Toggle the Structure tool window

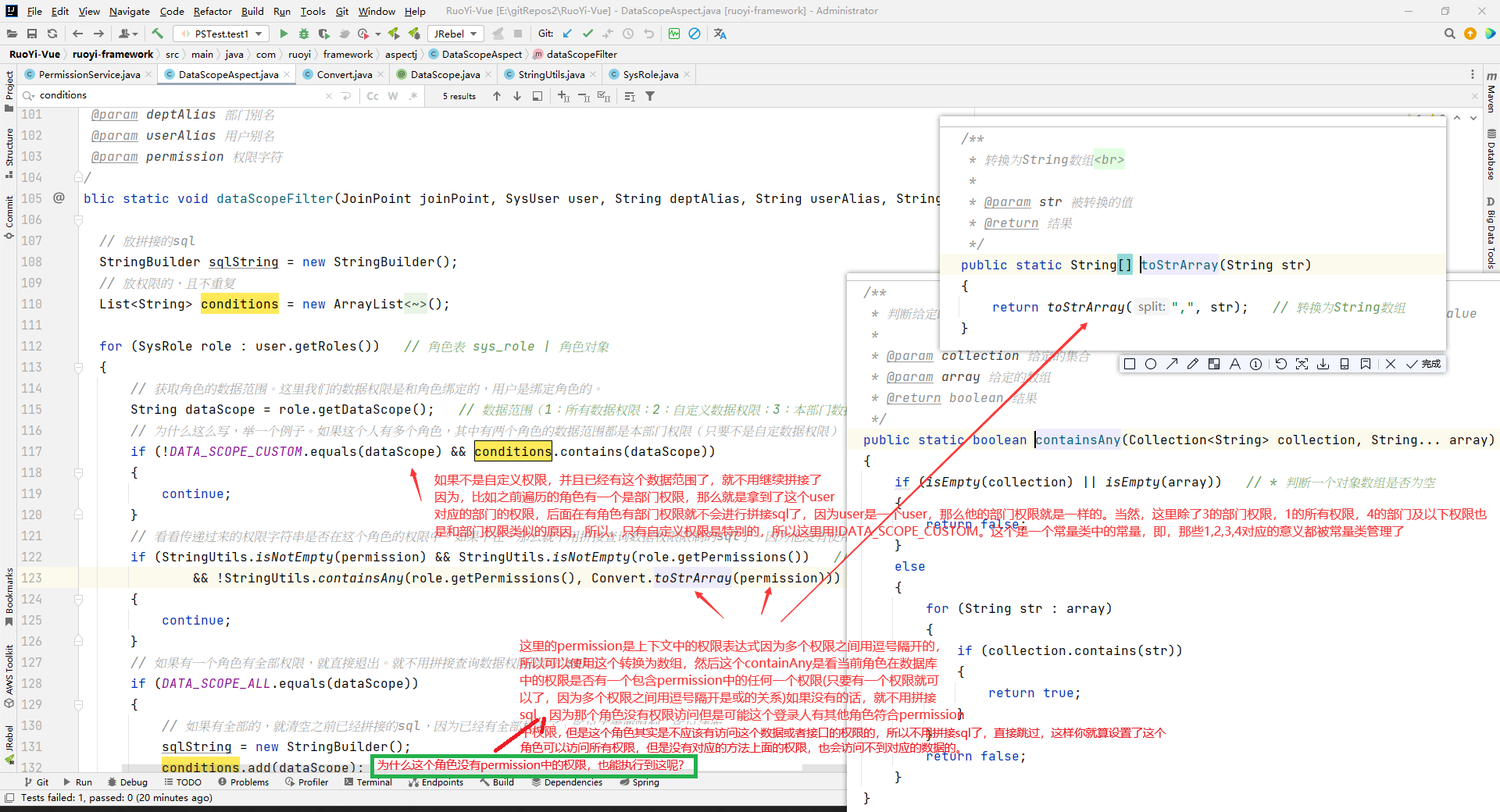click(x=9, y=152)
